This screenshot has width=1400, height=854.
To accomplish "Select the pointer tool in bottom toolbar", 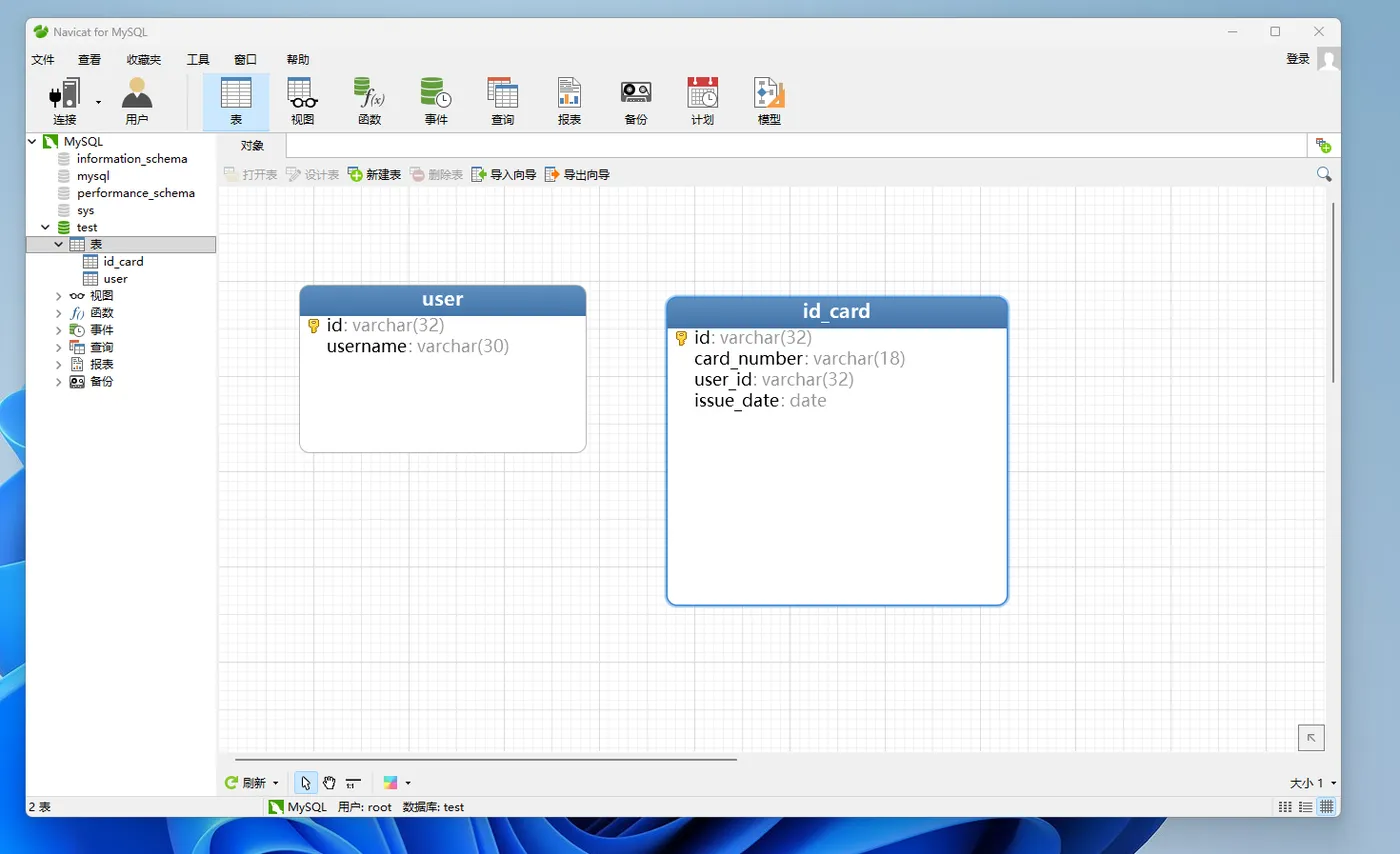I will coord(306,783).
